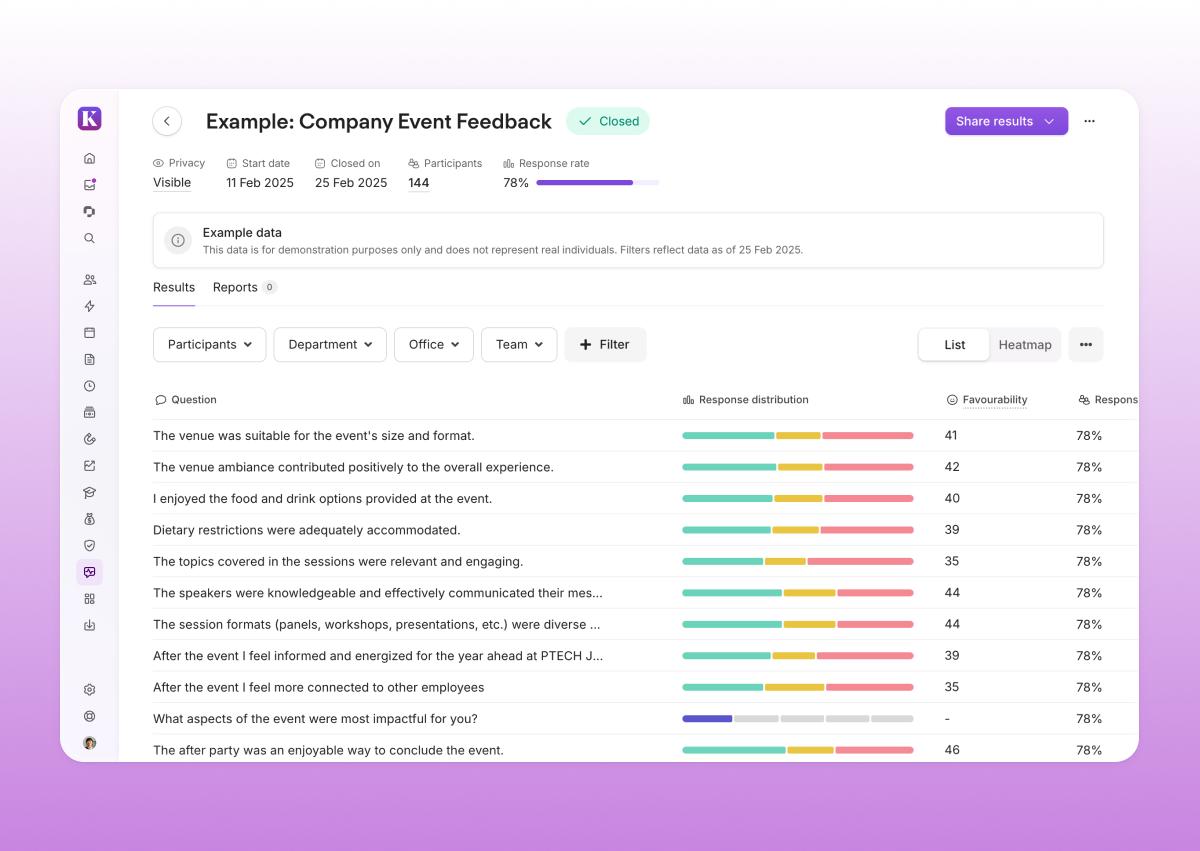This screenshot has height=851, width=1200.
Task: Open the shield check icon in sidebar
Action: pyautogui.click(x=89, y=545)
